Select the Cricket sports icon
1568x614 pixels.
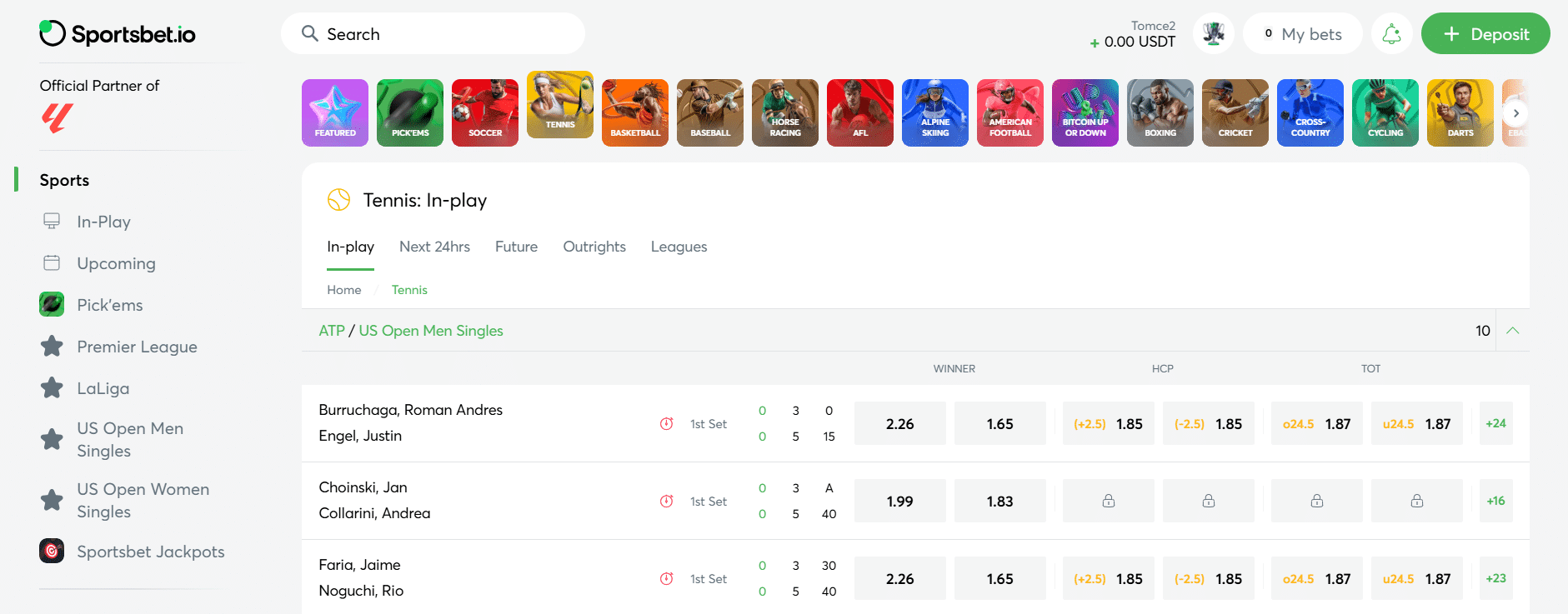pos(1235,112)
